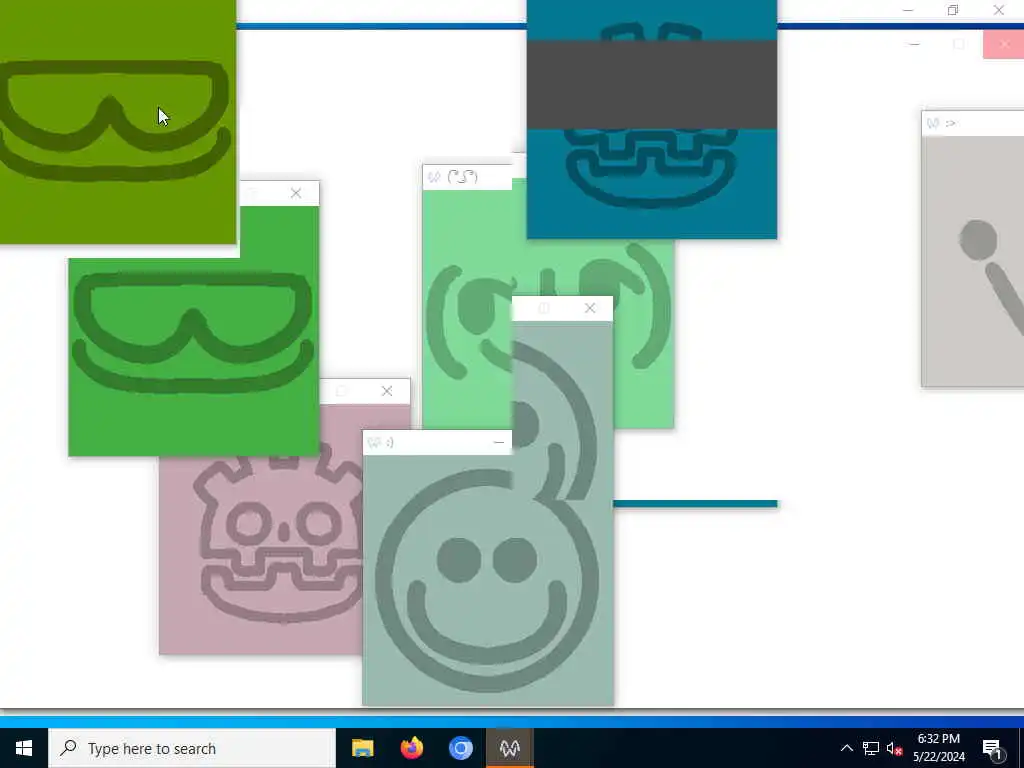This screenshot has height=768, width=1024.
Task: Close the green sunglasses window
Action: [296, 193]
